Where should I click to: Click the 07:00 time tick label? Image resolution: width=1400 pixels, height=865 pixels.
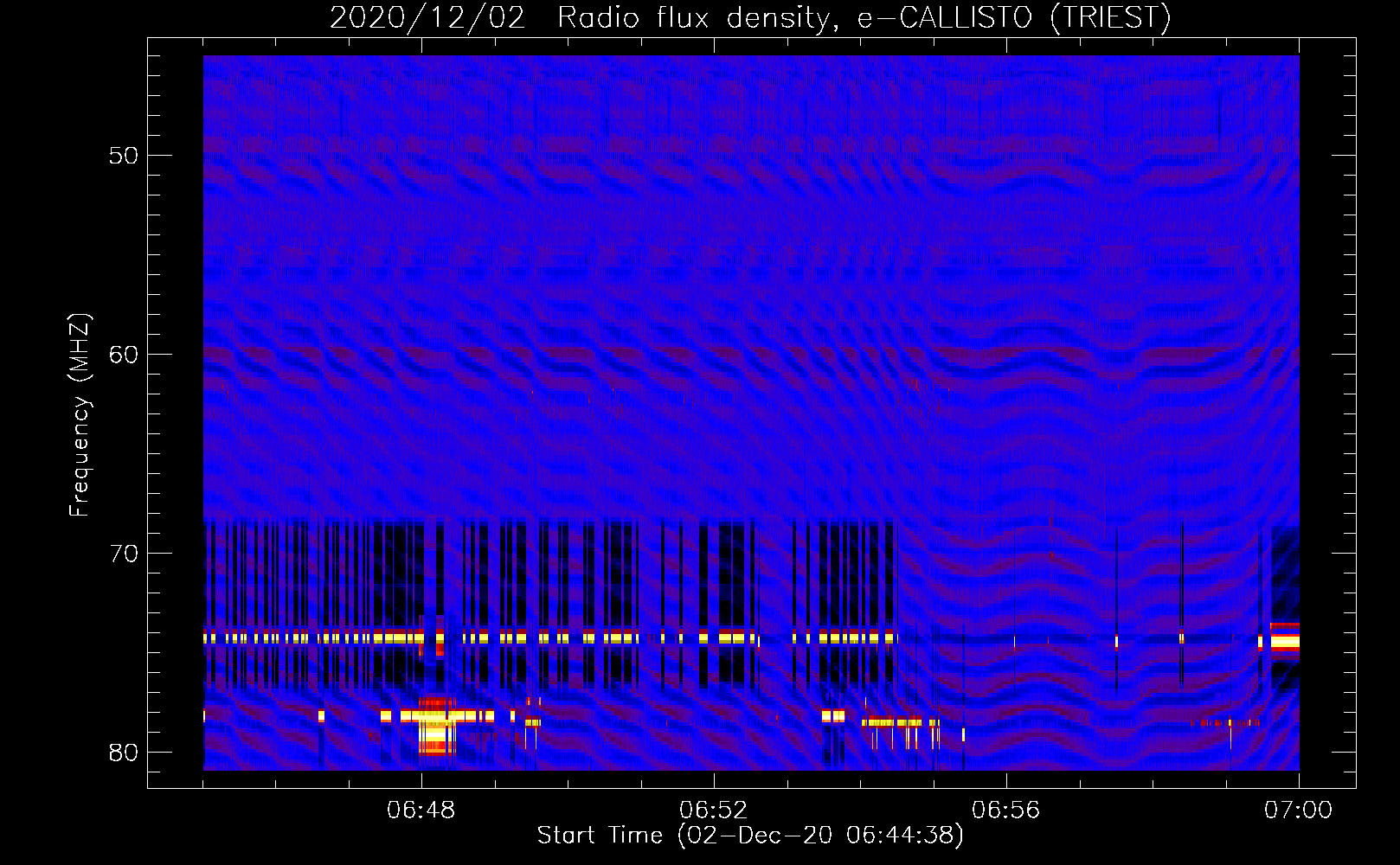tap(1298, 811)
